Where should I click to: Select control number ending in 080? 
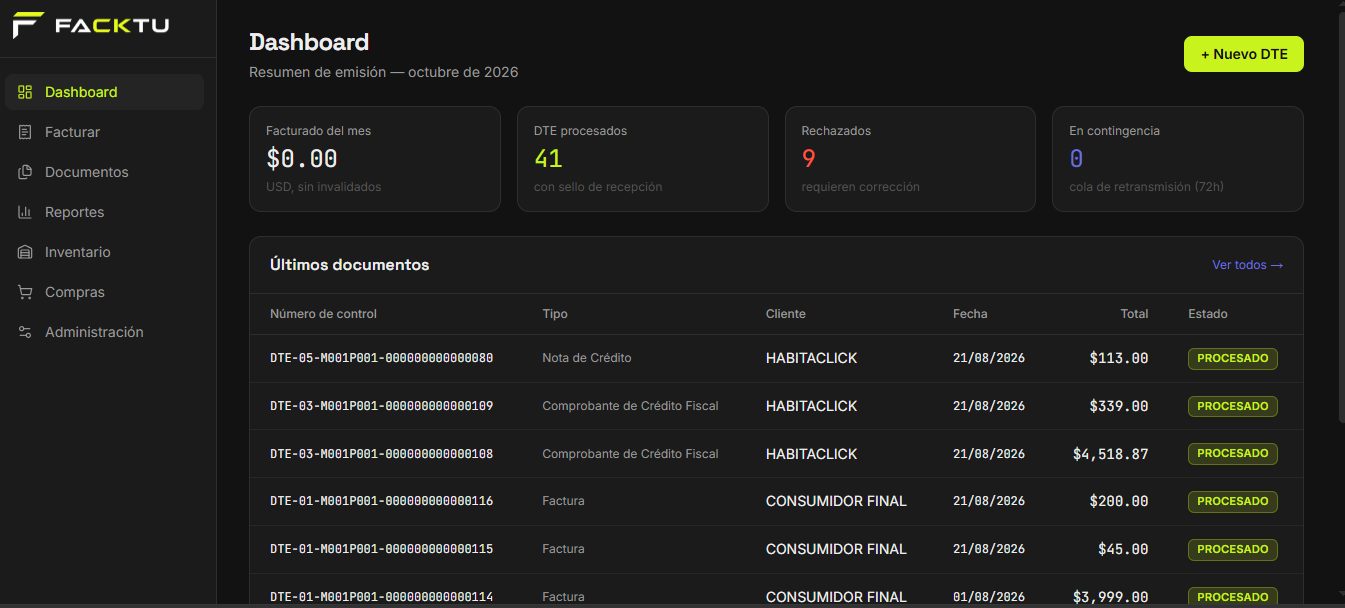382,358
